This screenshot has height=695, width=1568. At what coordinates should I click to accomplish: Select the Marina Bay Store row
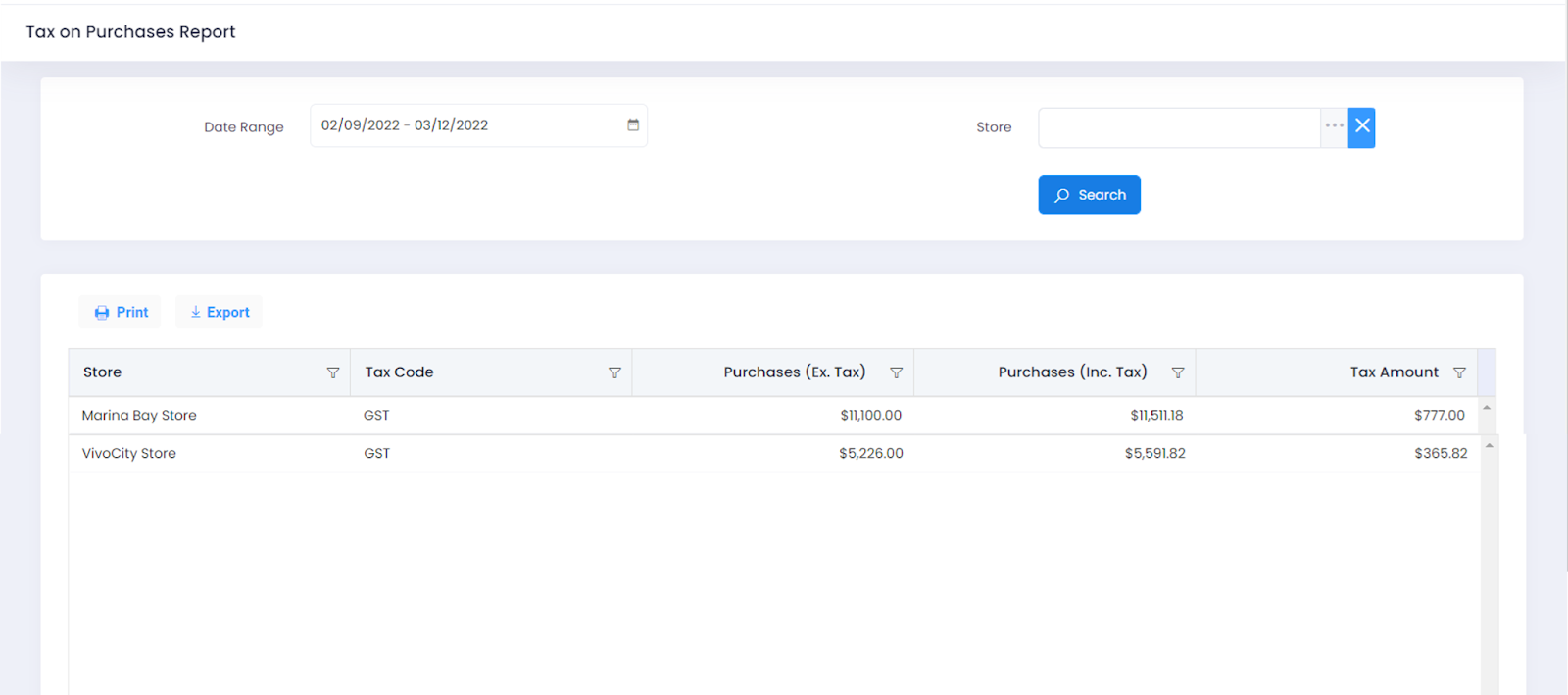(x=139, y=416)
